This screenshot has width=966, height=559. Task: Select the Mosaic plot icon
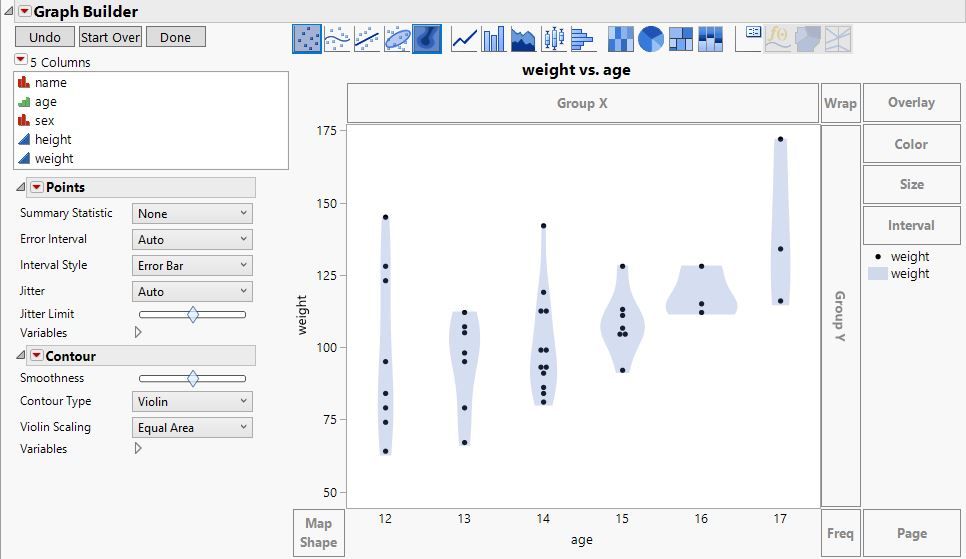[x=710, y=39]
